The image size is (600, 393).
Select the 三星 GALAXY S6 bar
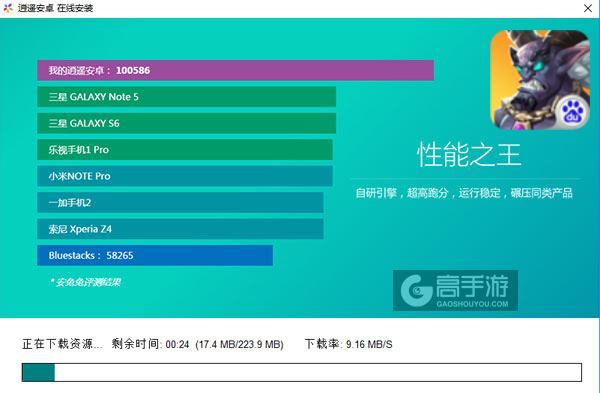186,123
